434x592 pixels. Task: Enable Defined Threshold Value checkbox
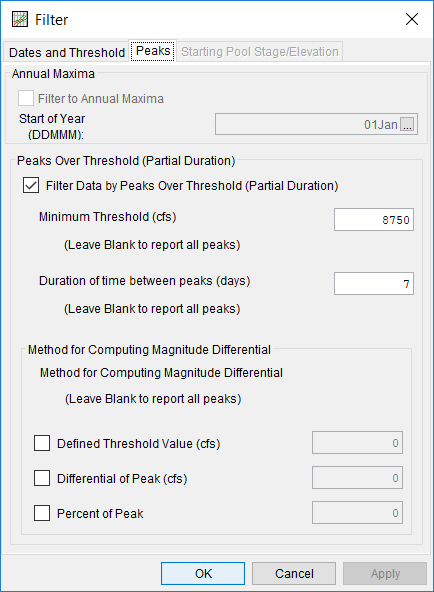[42, 443]
